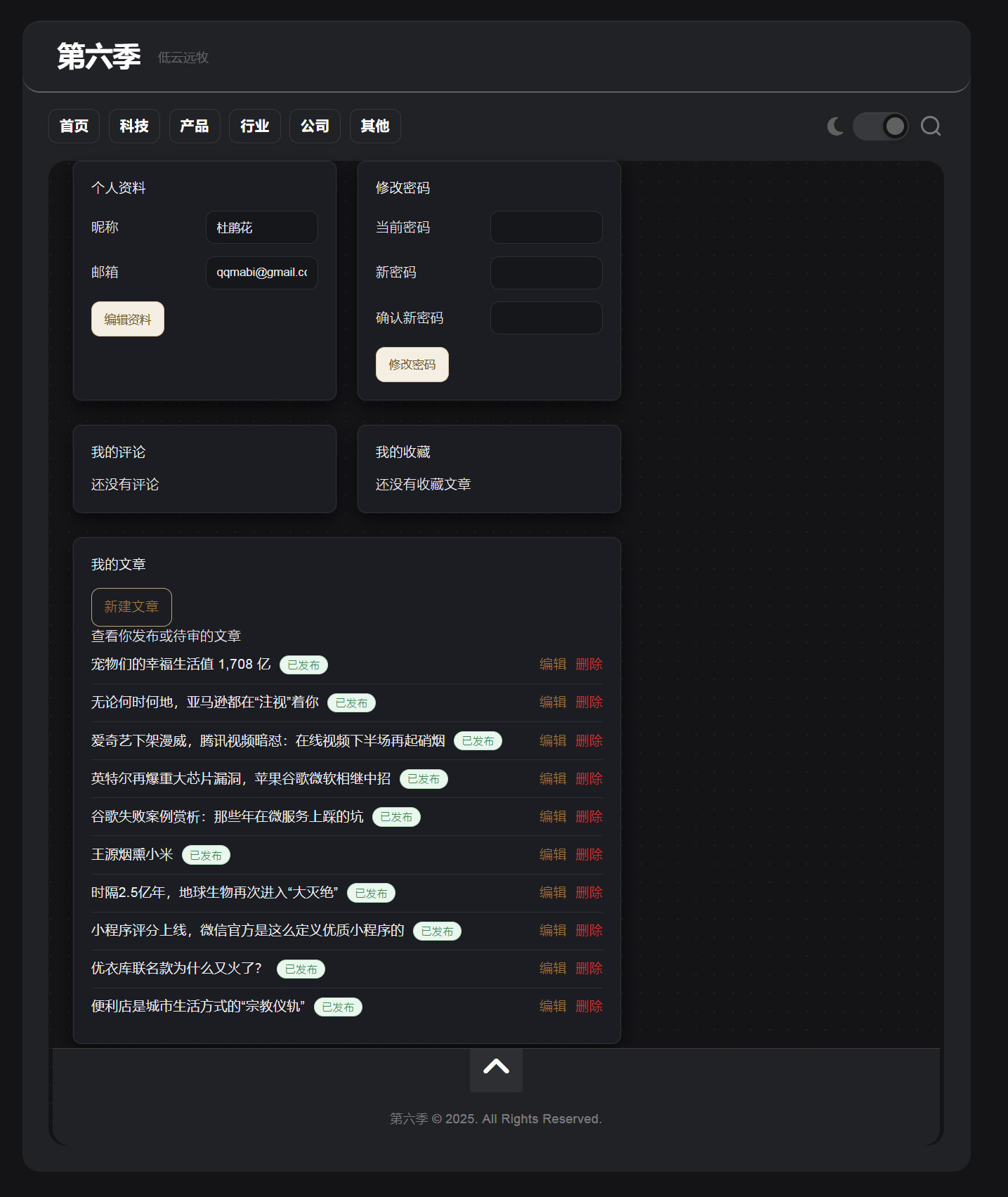The image size is (1008, 1197).
Task: Click the 还没有收藏文章 text
Action: tap(424, 485)
